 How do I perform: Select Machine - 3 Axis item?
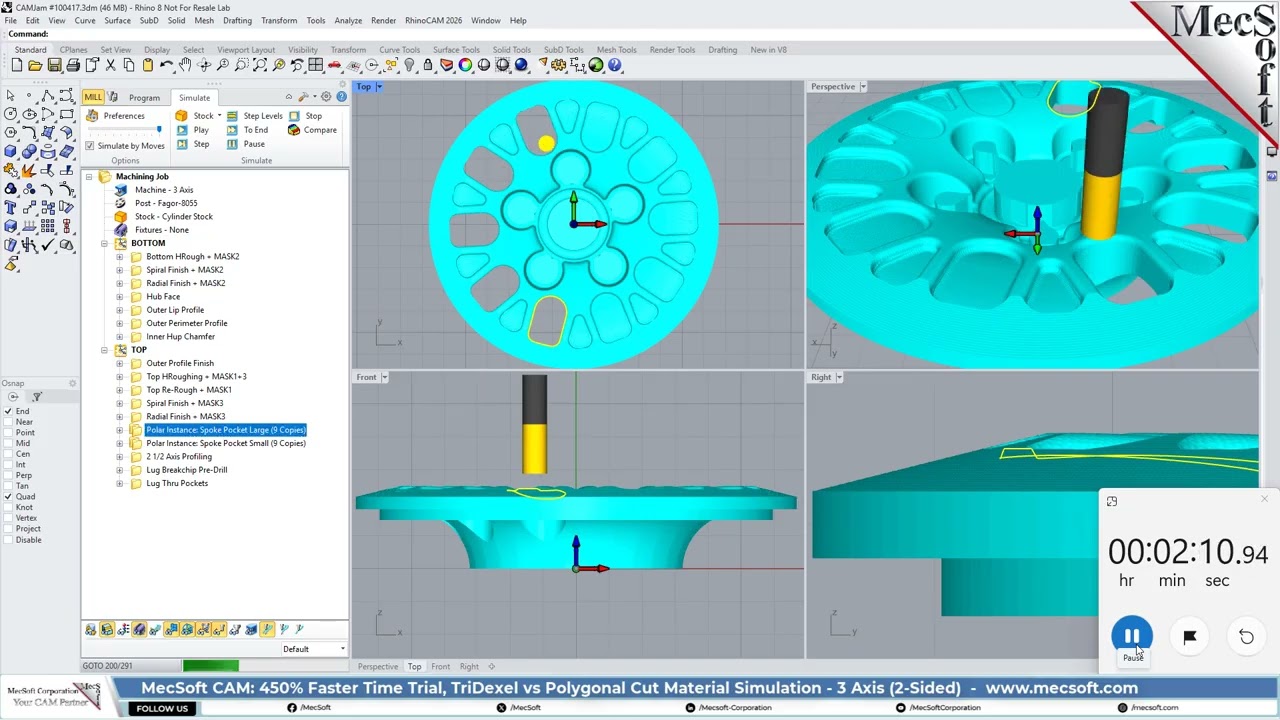(x=164, y=190)
